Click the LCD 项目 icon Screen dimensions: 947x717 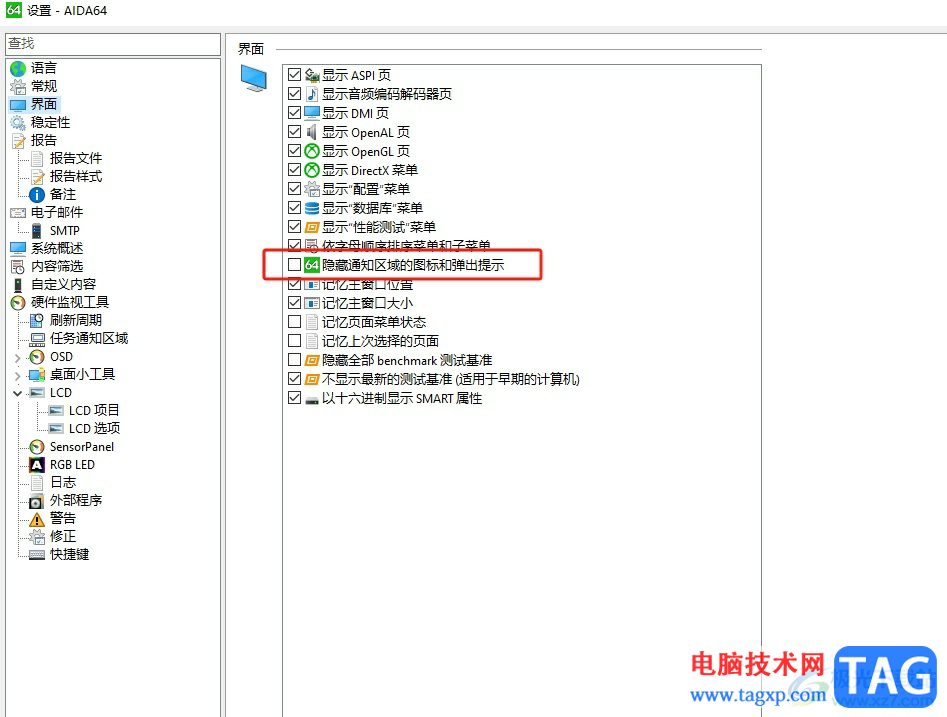pyautogui.click(x=56, y=411)
